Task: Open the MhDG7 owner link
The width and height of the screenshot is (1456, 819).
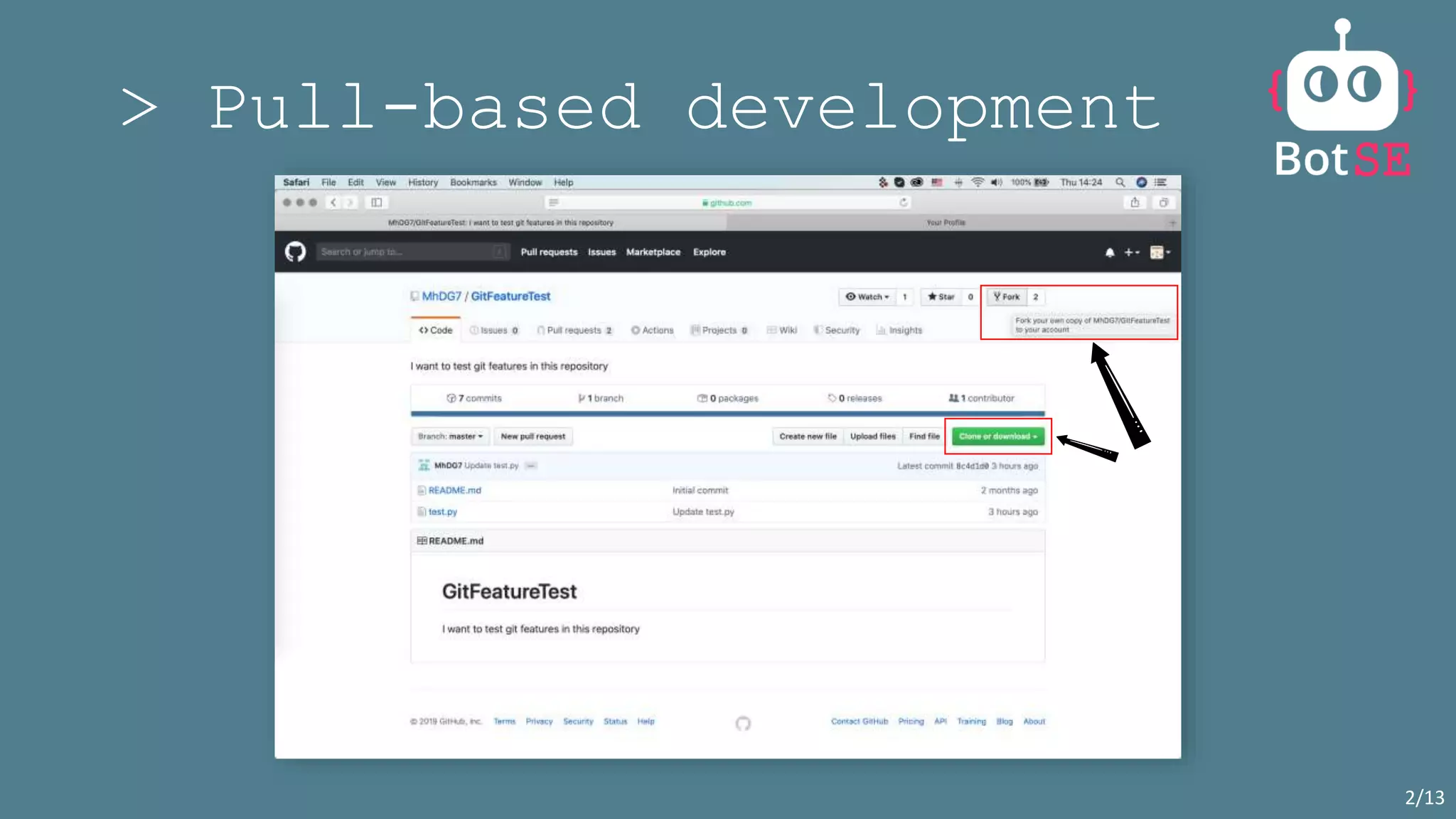Action: pyautogui.click(x=441, y=296)
